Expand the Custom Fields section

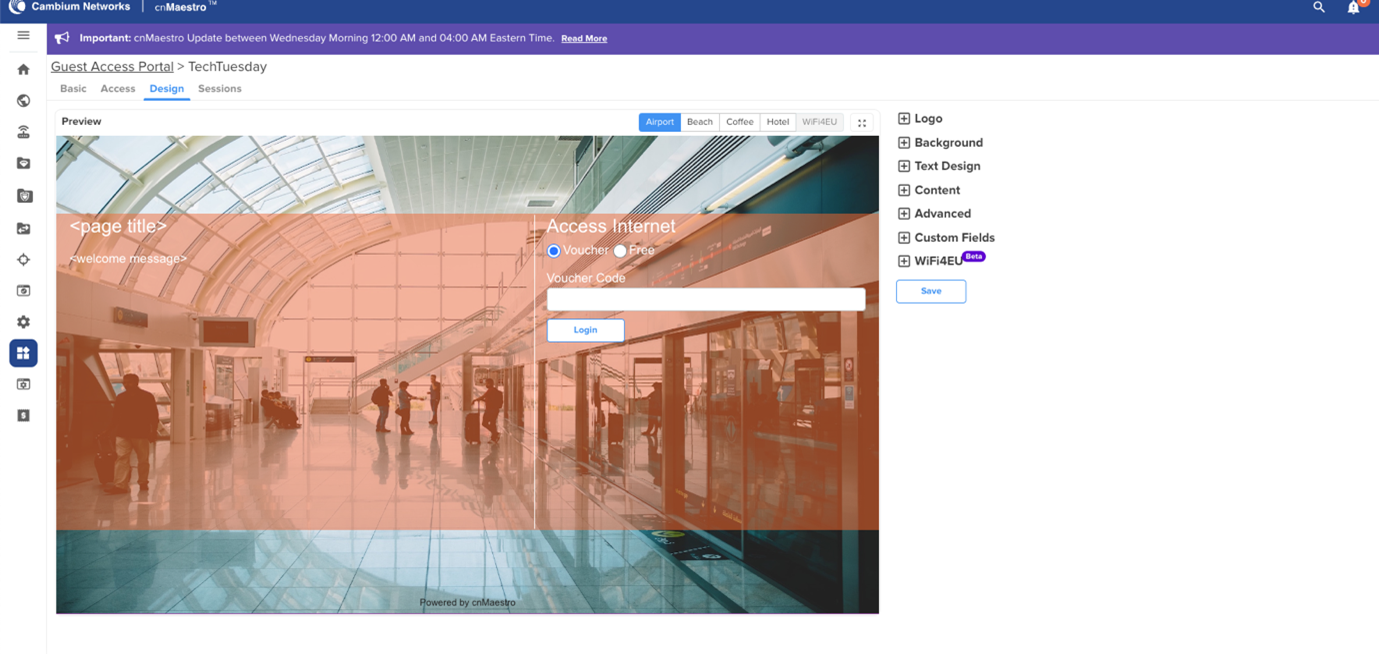tap(904, 238)
